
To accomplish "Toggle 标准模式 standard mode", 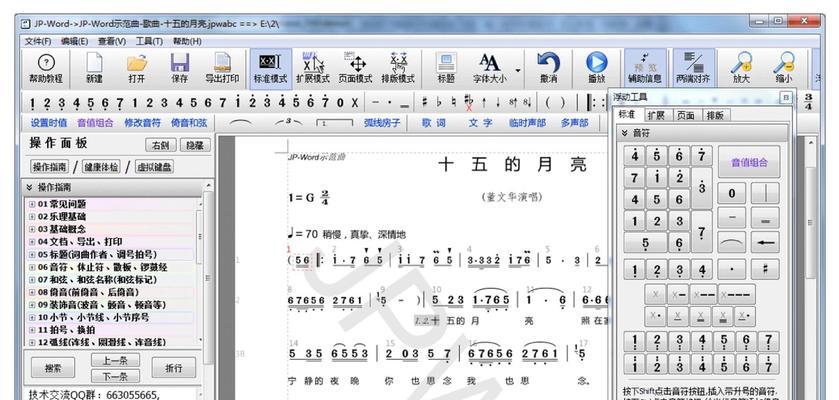I will point(270,68).
